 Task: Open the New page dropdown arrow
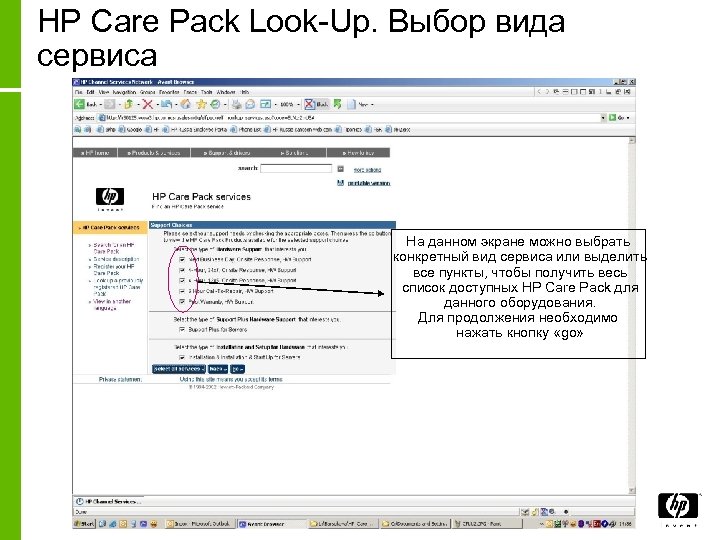tap(372, 105)
